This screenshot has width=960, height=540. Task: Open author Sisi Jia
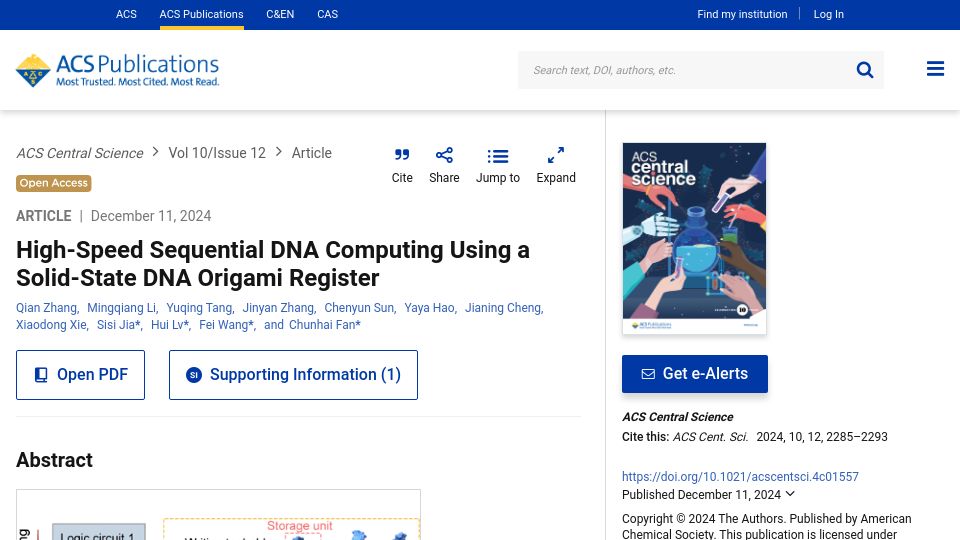click(116, 324)
